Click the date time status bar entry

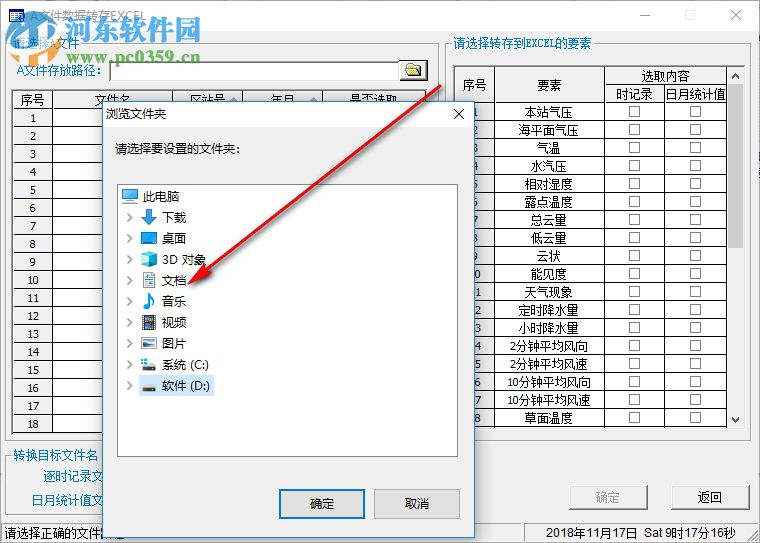tap(640, 533)
